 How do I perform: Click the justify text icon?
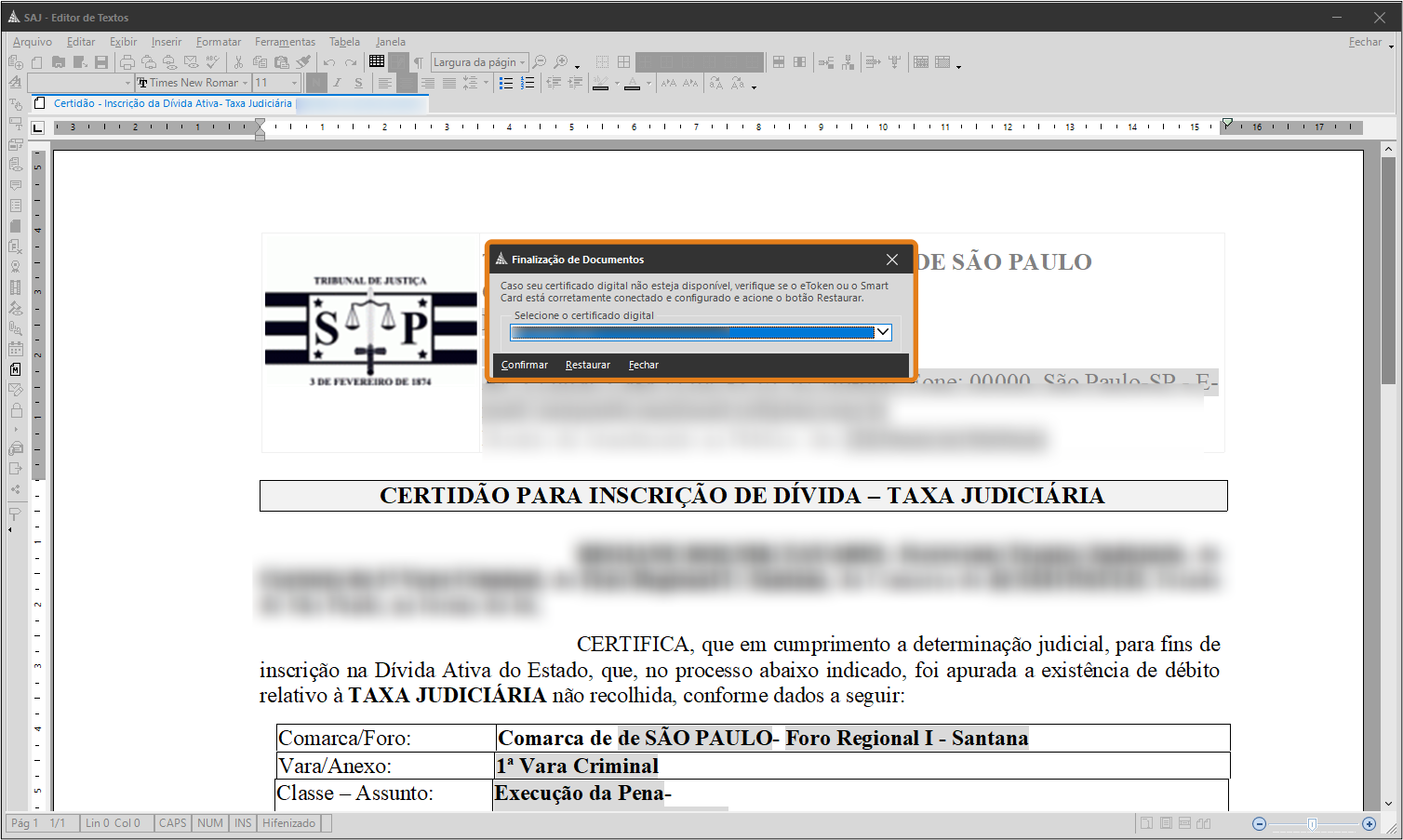[449, 83]
